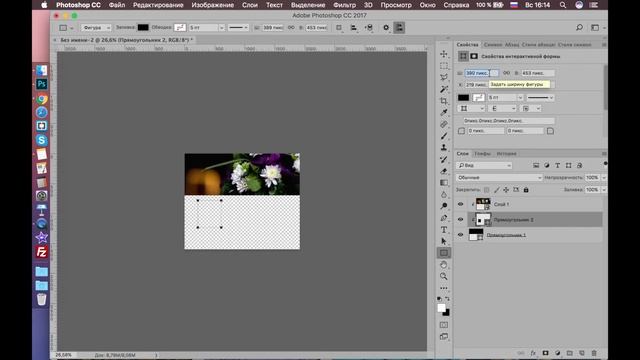This screenshot has height=360, width=640.
Task: Toggle filter for type layers
Action: (x=558, y=165)
